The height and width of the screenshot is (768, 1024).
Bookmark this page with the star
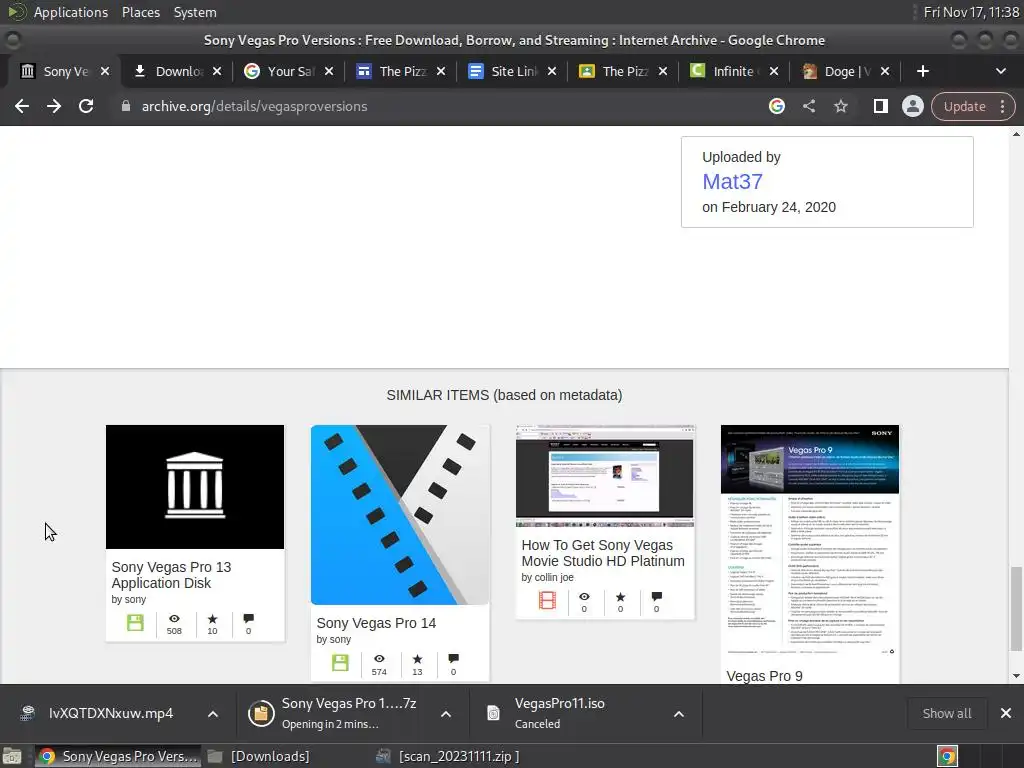click(x=841, y=106)
